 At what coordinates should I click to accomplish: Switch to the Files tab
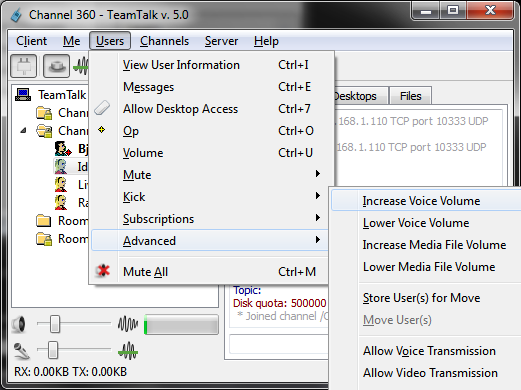(x=410, y=96)
